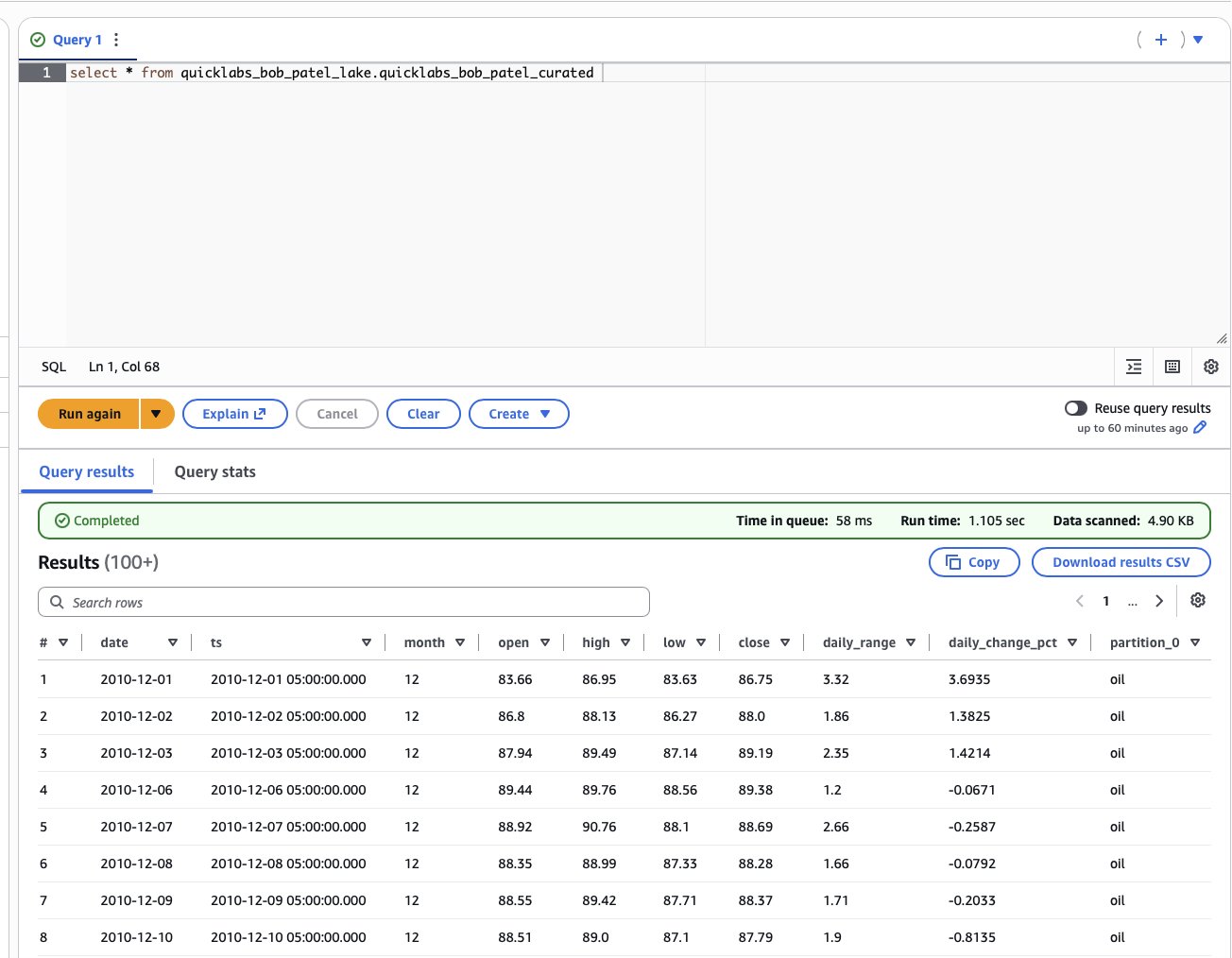The width and height of the screenshot is (1232, 958).
Task: Add a new query tab
Action: [x=1161, y=40]
